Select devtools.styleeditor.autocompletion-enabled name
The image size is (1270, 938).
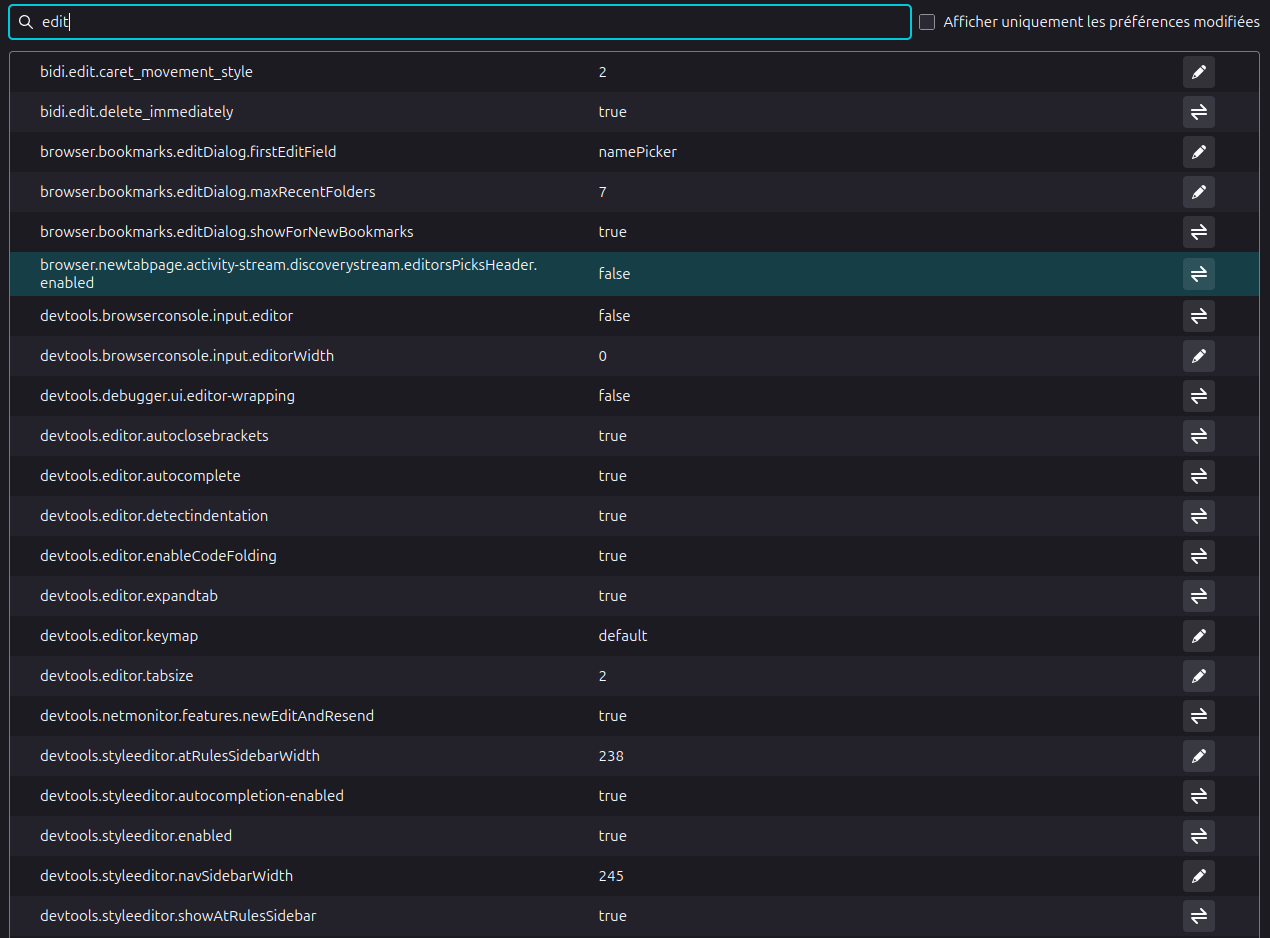[x=192, y=796]
